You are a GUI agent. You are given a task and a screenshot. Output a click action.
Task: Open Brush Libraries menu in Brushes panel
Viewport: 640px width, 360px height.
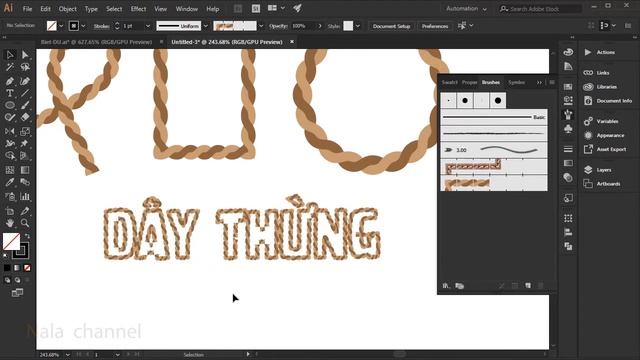[x=446, y=286]
